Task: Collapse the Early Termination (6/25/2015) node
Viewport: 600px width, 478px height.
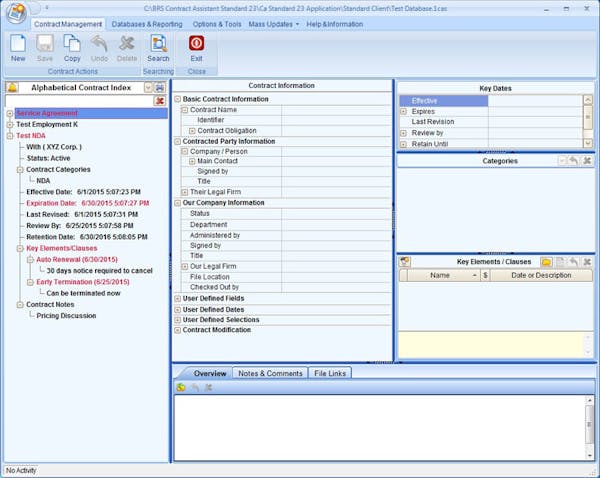Action: tap(30, 282)
